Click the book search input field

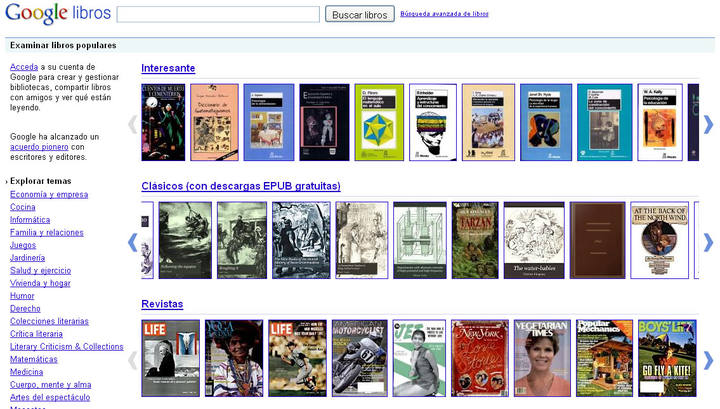click(218, 14)
